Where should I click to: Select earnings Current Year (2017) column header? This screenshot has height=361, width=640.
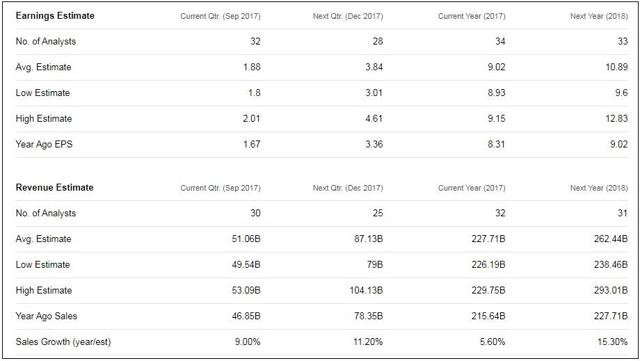coord(471,16)
